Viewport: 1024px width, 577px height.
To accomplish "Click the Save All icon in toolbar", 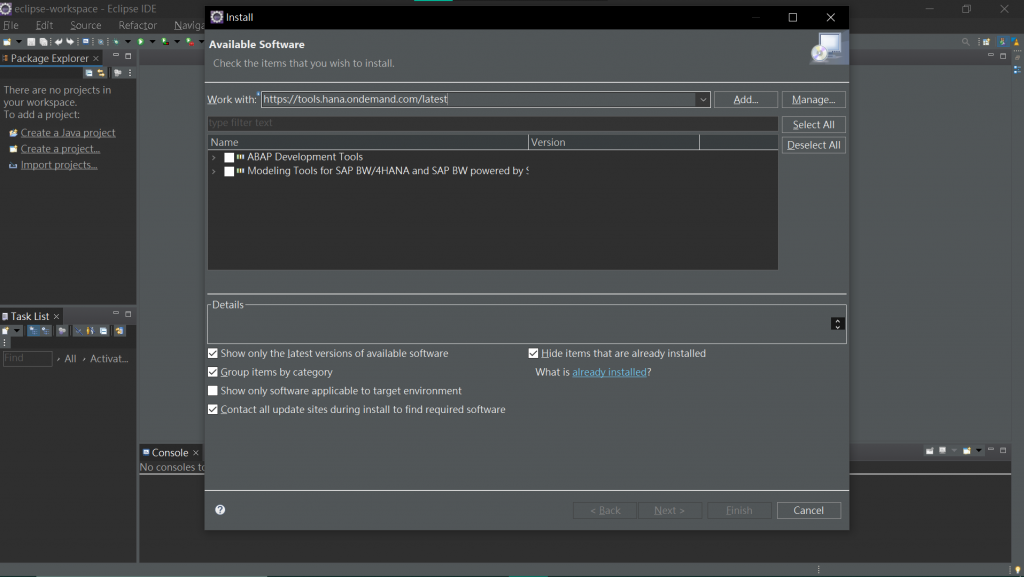I will [x=43, y=42].
